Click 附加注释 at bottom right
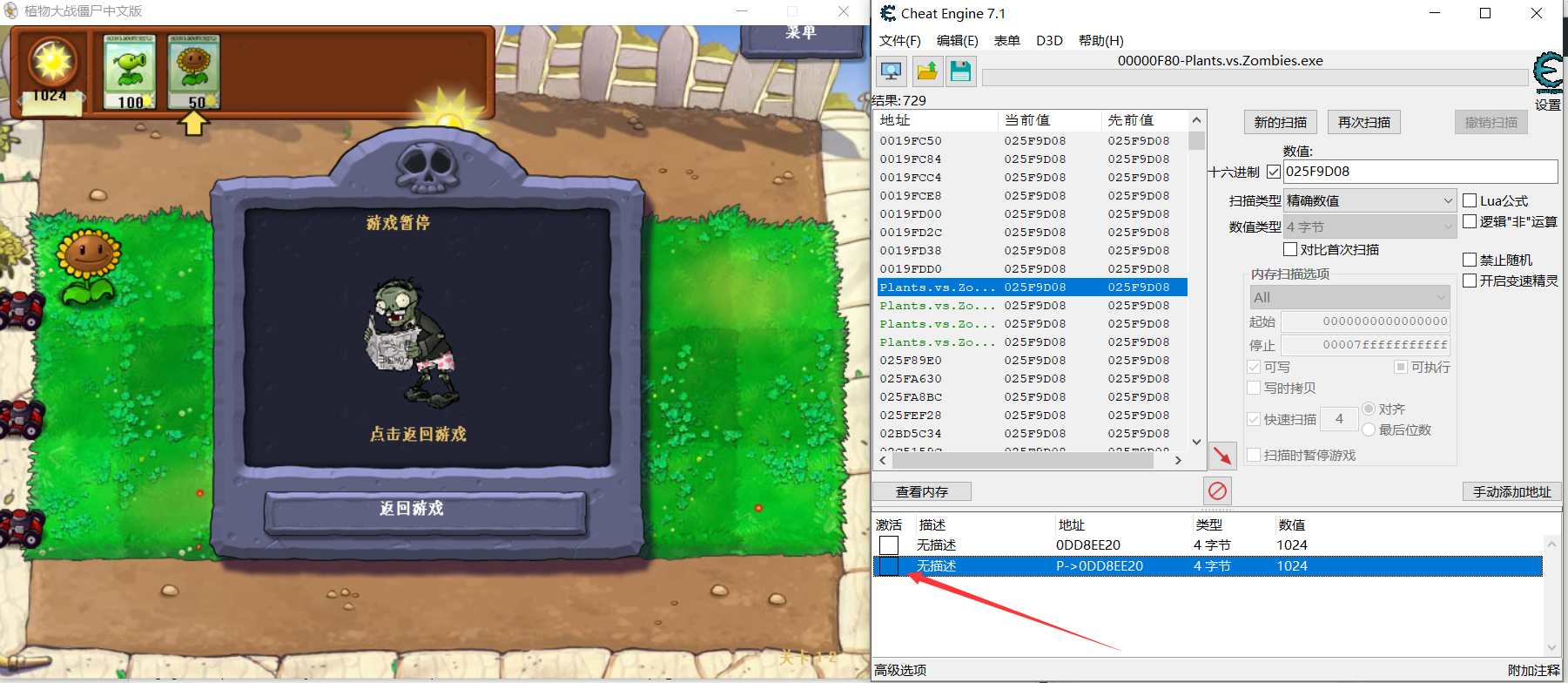Image resolution: width=1568 pixels, height=683 pixels. pos(1534,670)
